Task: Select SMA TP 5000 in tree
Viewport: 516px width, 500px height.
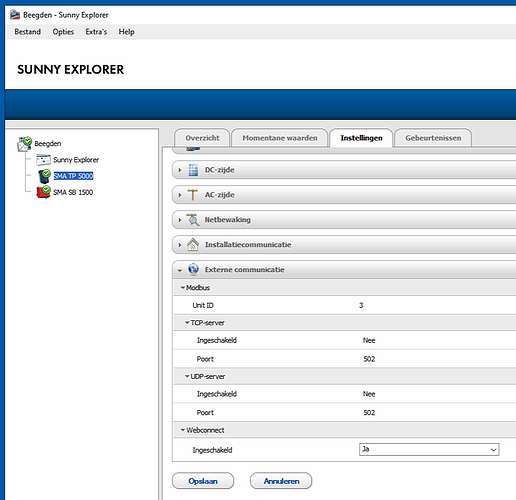Action: pyautogui.click(x=73, y=176)
